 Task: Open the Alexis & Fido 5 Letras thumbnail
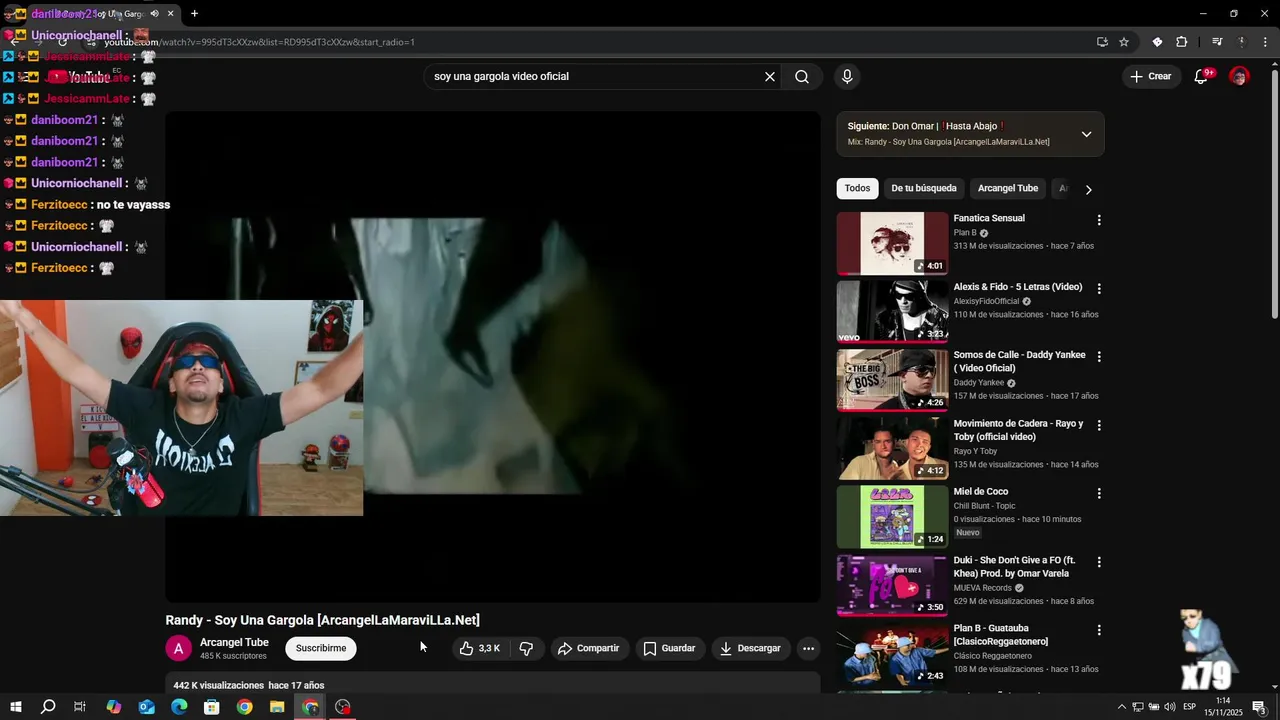(x=892, y=312)
